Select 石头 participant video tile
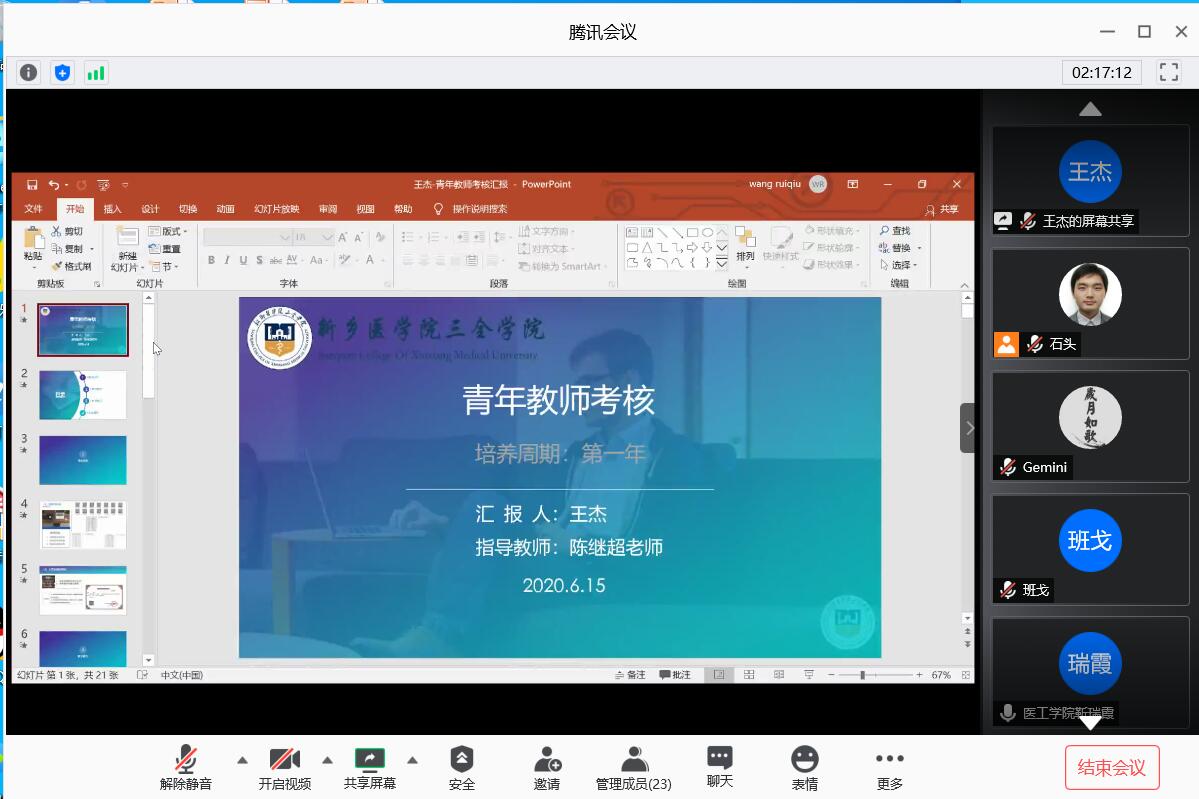The height and width of the screenshot is (799, 1199). coord(1090,304)
